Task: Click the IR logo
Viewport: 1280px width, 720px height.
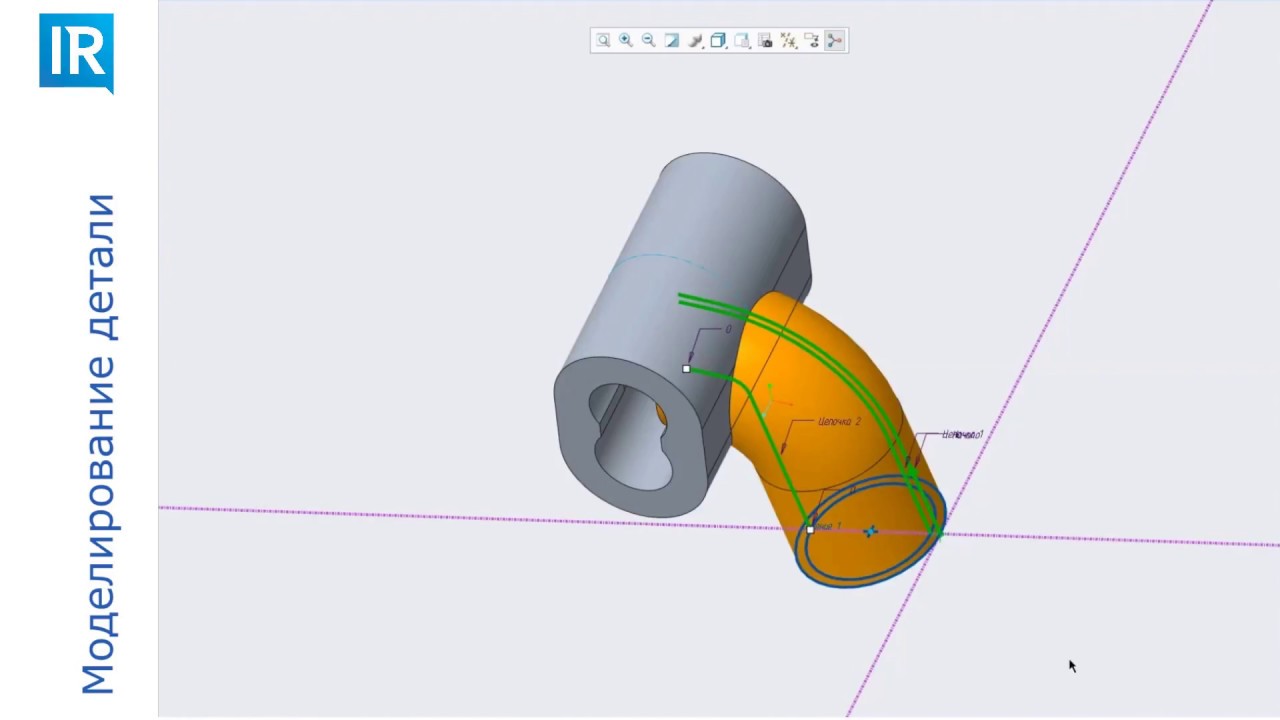Action: click(x=77, y=54)
